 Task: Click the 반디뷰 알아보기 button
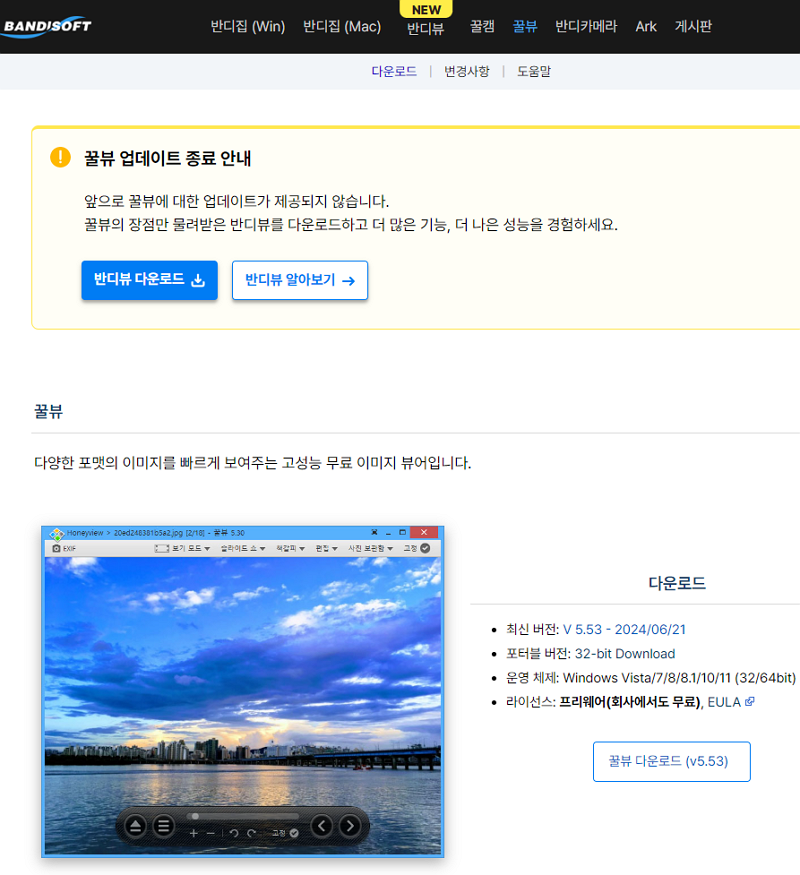pyautogui.click(x=300, y=280)
